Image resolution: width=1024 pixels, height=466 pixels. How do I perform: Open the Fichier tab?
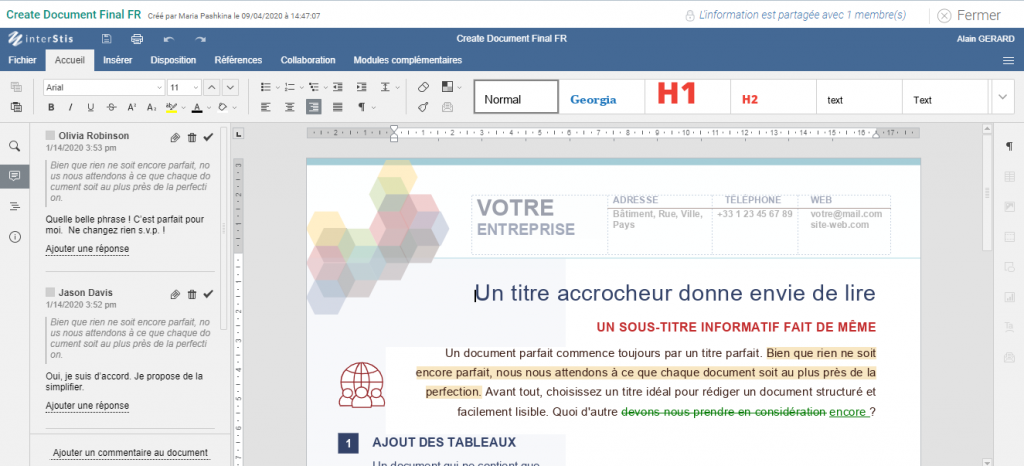(23, 60)
